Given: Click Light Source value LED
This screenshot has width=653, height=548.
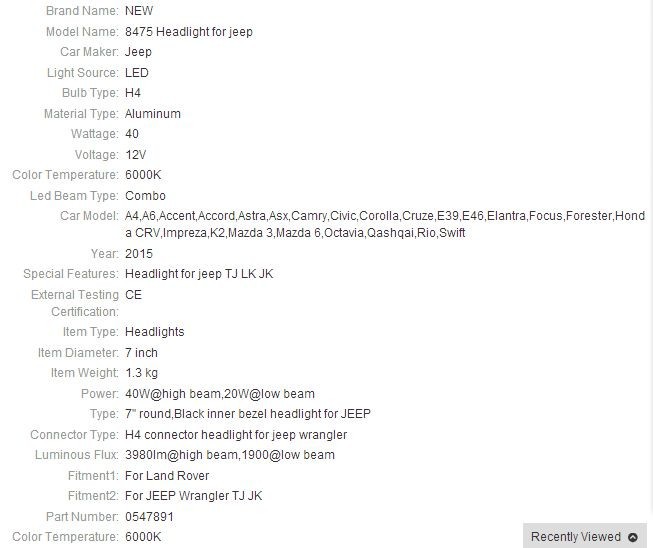Looking at the screenshot, I should point(137,72).
